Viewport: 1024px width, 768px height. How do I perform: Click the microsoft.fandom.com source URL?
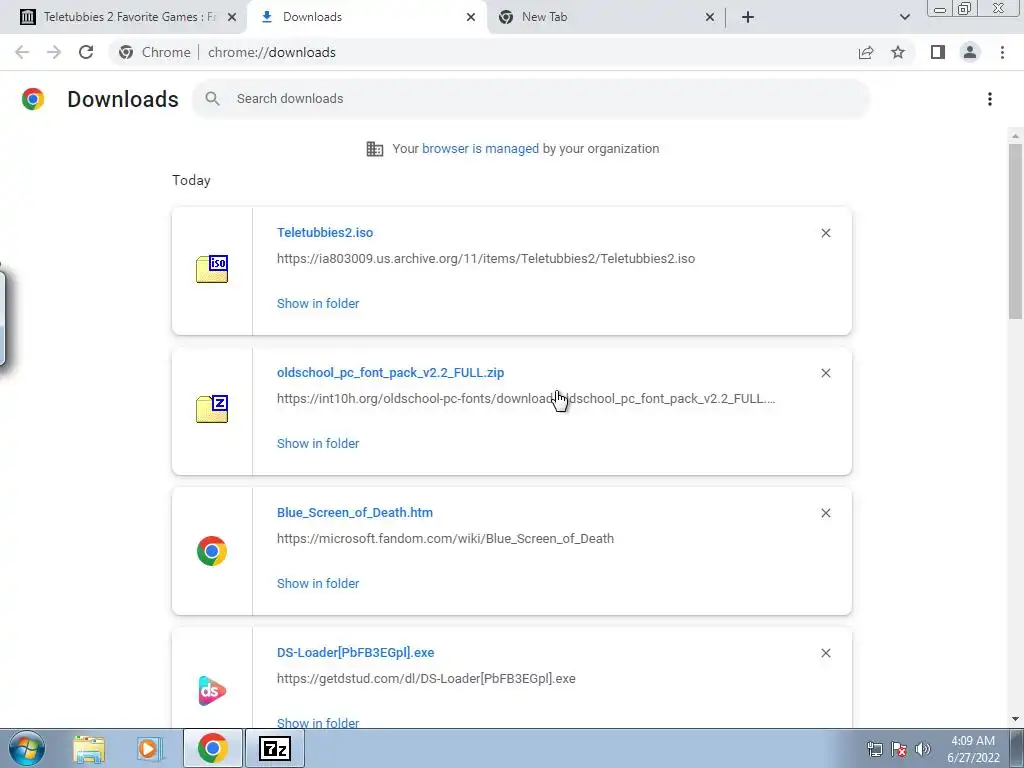pyautogui.click(x=445, y=539)
